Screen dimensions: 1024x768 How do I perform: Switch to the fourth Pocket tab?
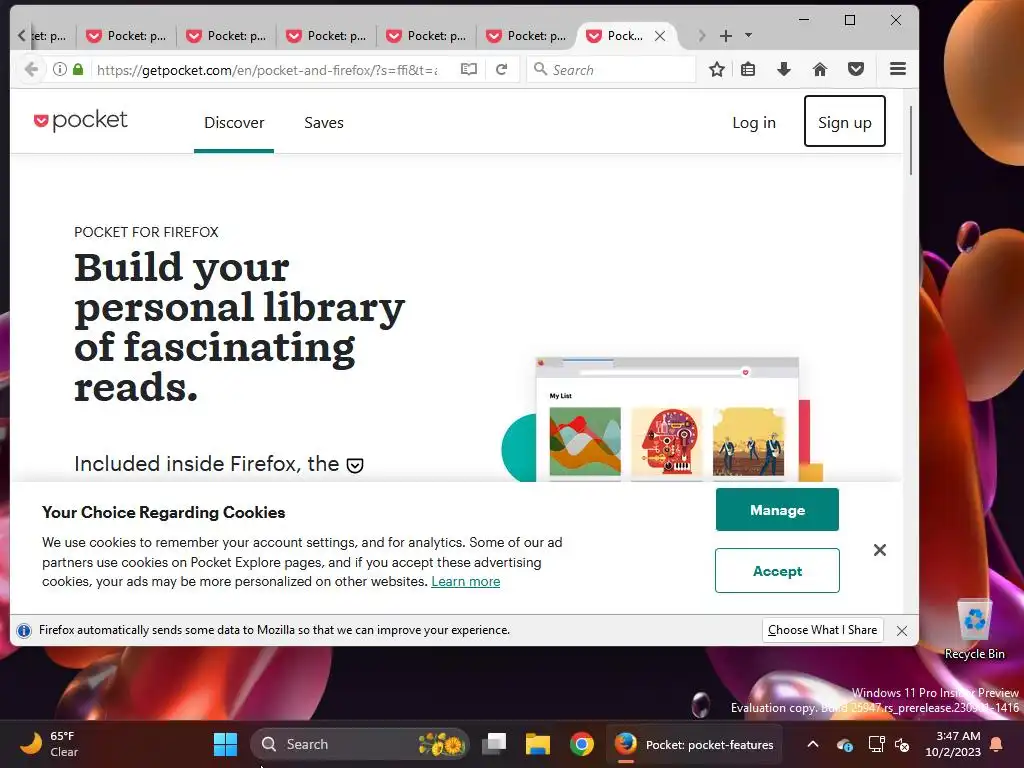pos(327,36)
